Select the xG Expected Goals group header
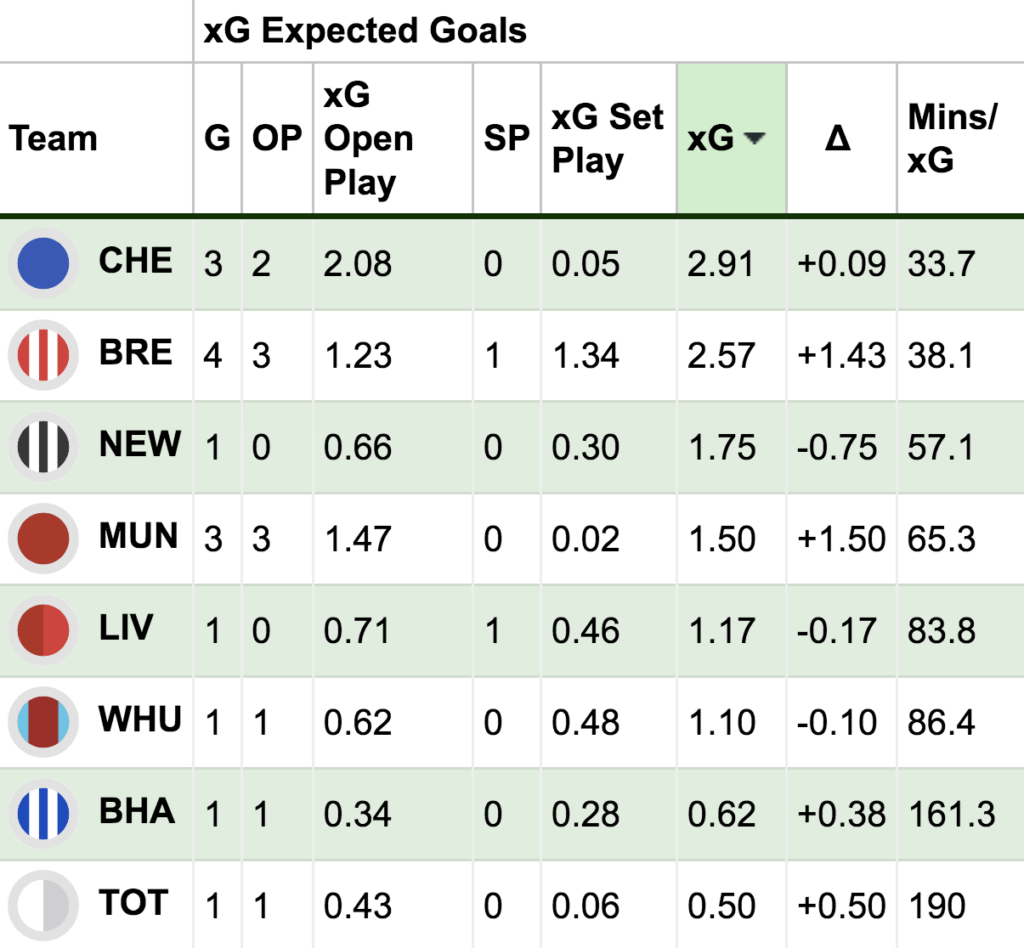1024x948 pixels. tap(365, 31)
